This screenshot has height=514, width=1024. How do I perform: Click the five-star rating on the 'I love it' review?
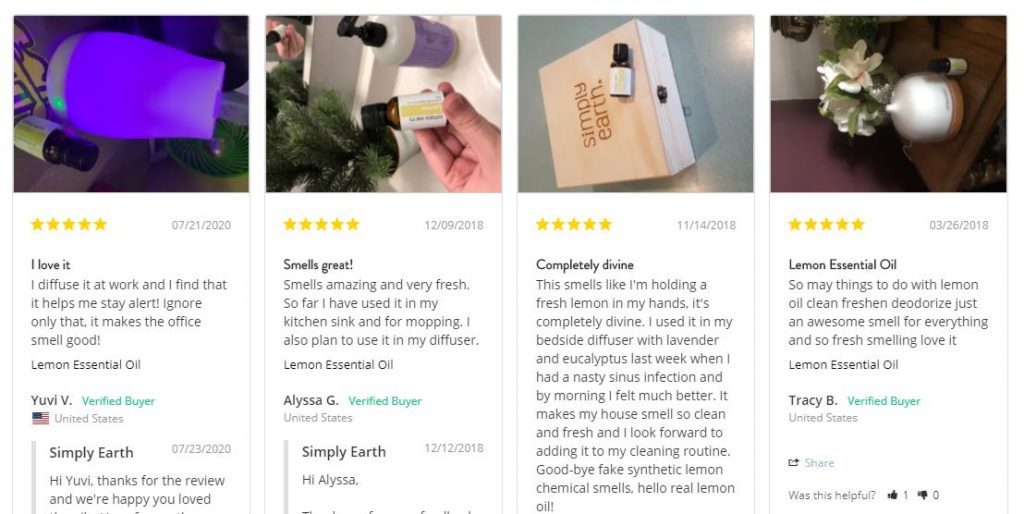[69, 225]
